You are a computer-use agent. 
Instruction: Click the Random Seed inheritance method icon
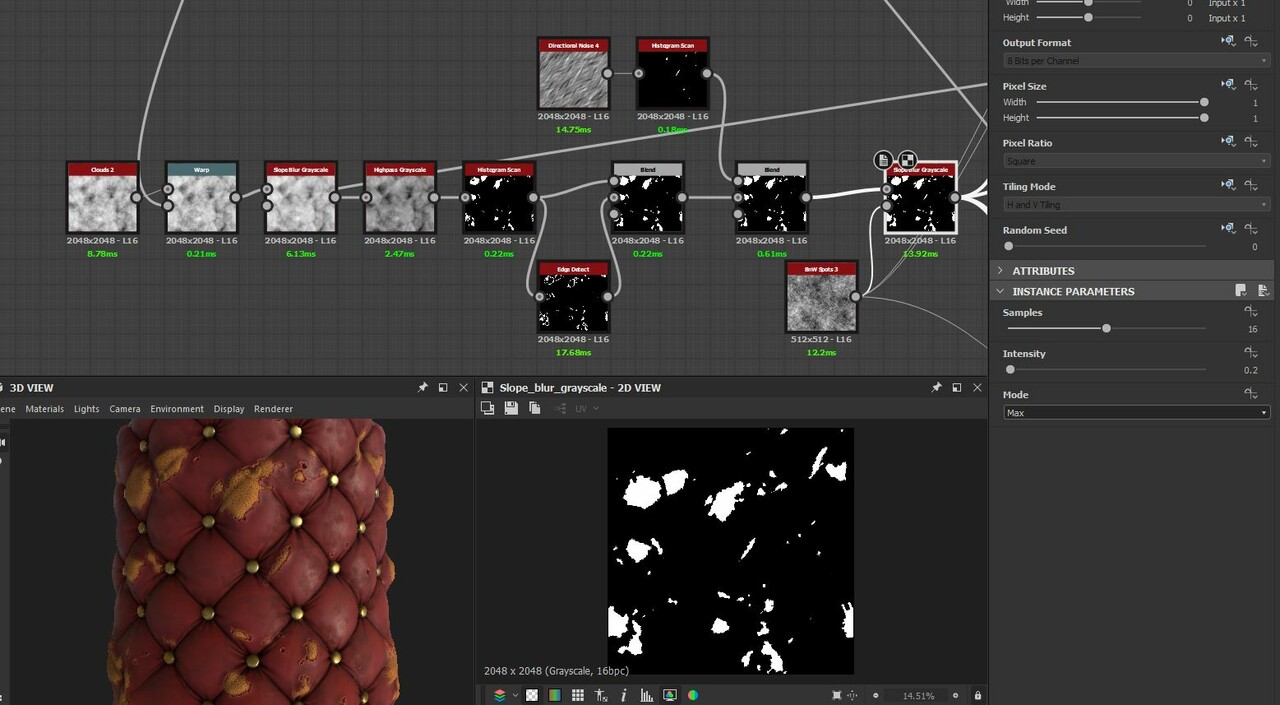1228,230
